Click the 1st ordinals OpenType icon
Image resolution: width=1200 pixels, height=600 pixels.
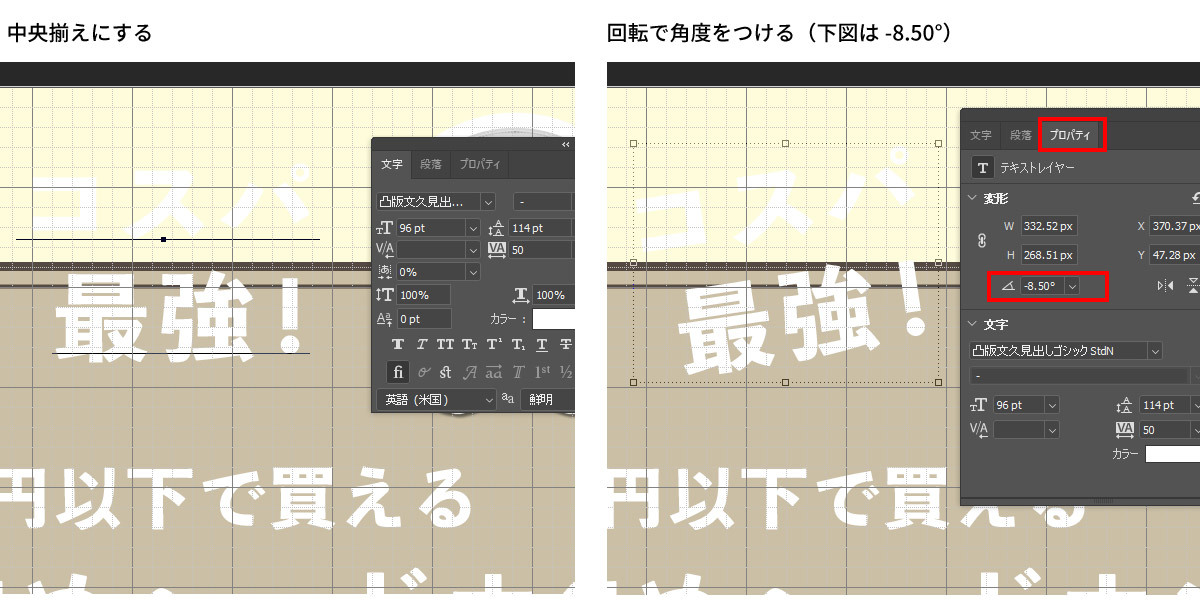pos(543,372)
